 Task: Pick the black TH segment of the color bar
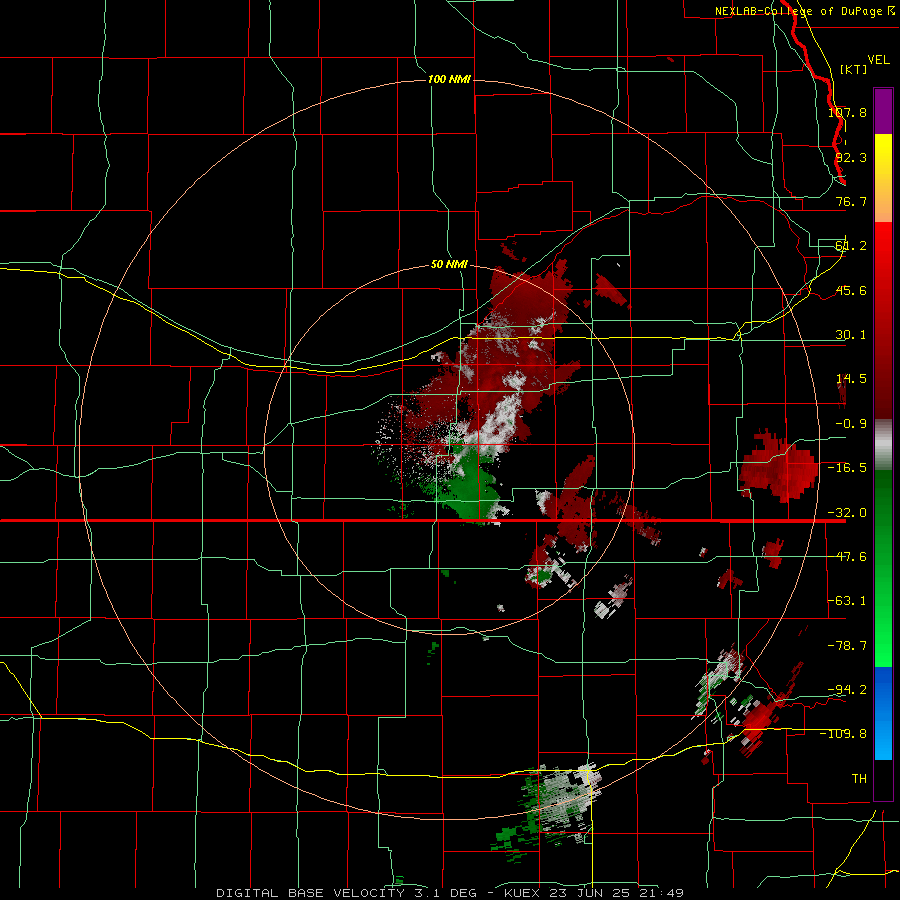pos(883,779)
